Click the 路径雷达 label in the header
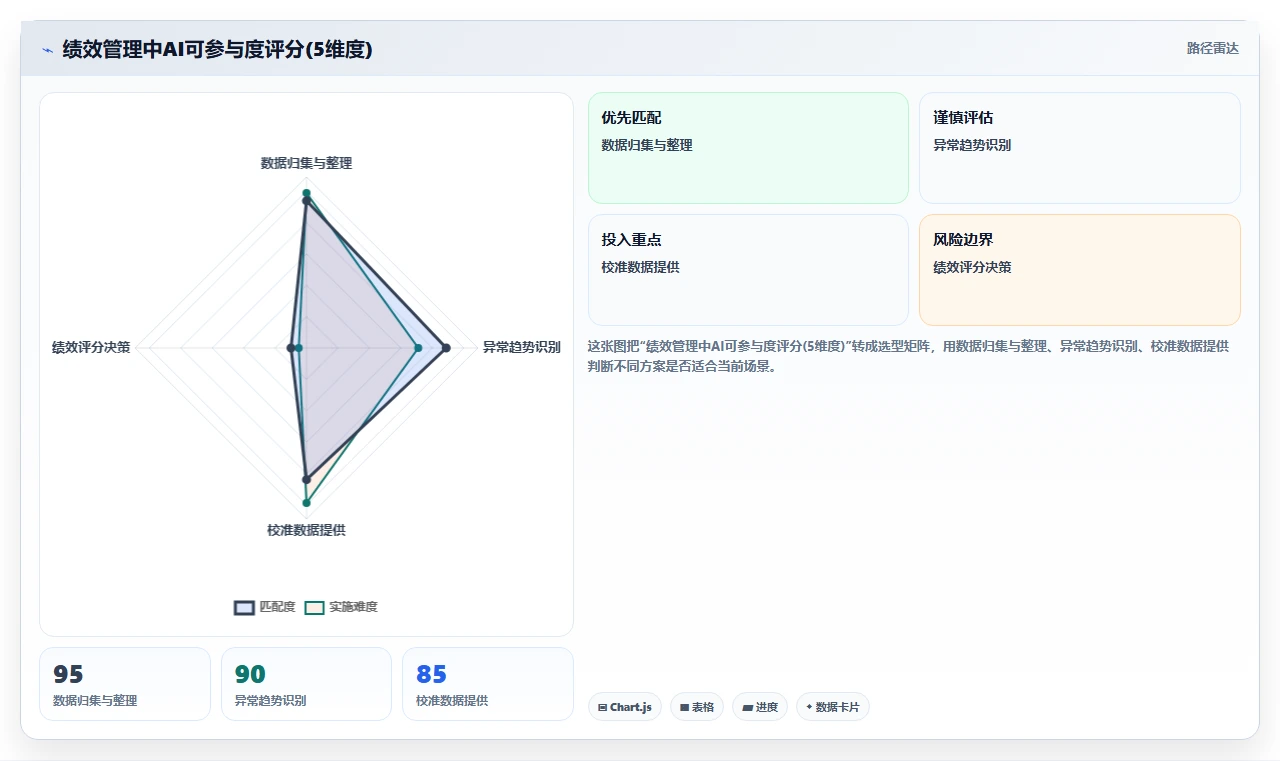1280x761 pixels. coord(1212,48)
